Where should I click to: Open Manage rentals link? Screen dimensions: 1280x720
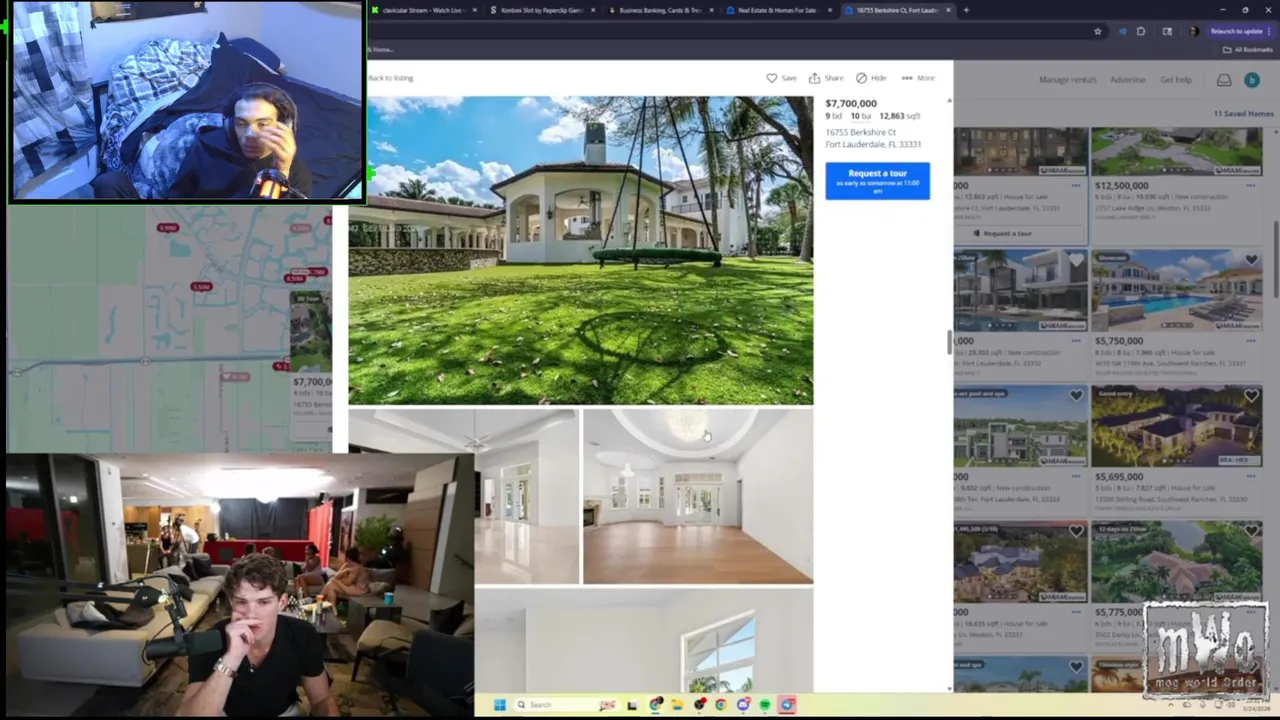tap(1067, 80)
